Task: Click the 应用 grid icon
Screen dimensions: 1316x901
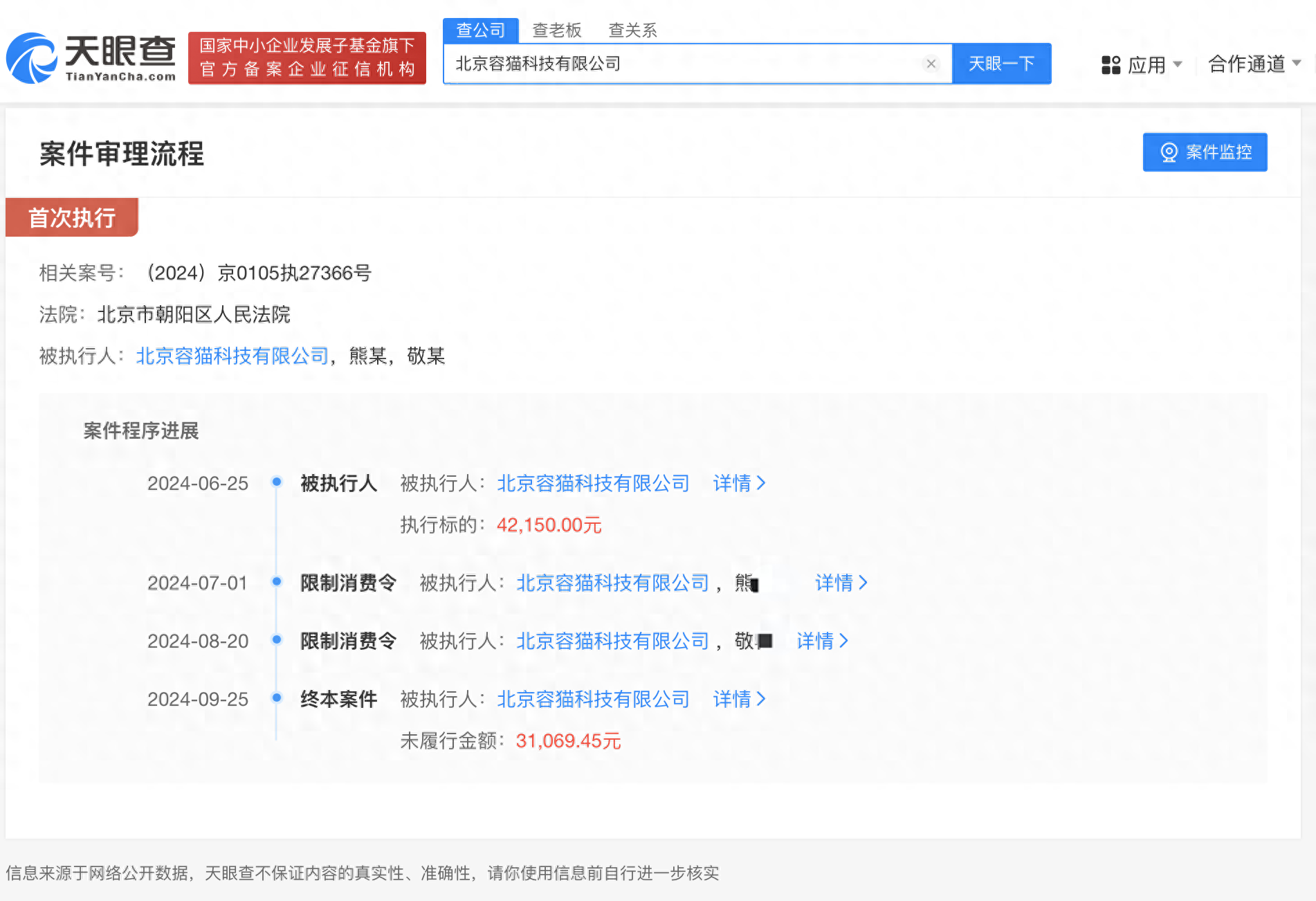Action: click(1111, 65)
